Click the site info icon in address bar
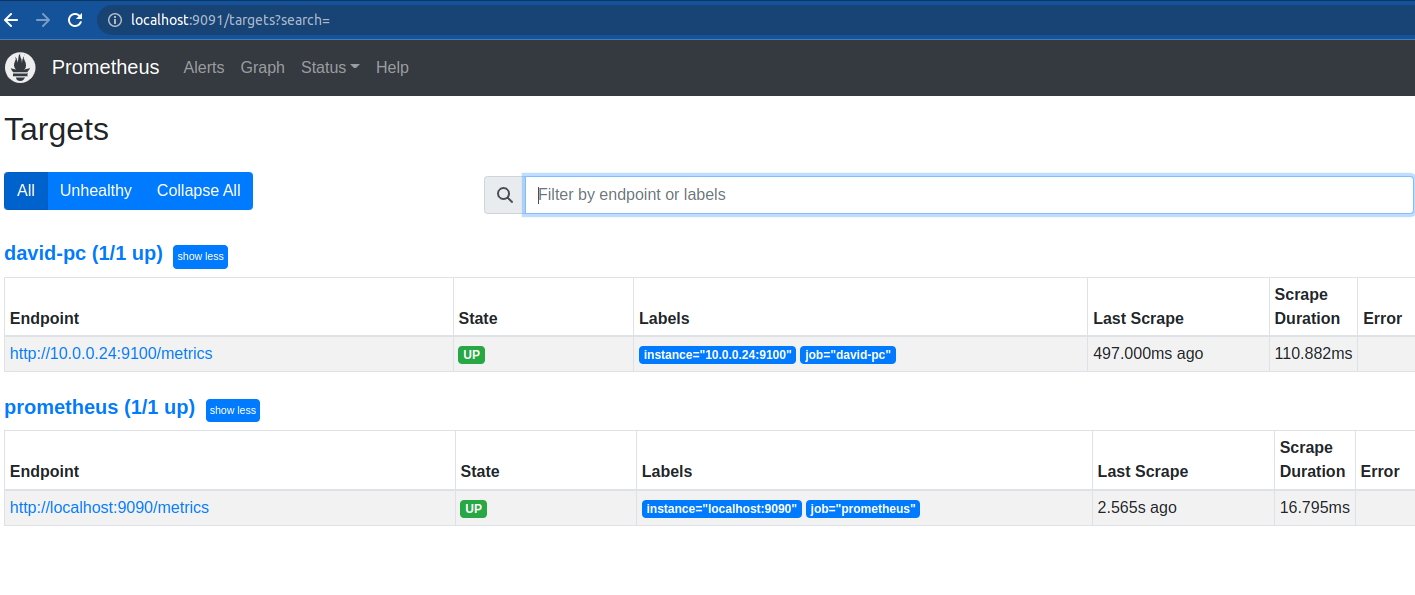The width and height of the screenshot is (1415, 595). click(x=114, y=20)
